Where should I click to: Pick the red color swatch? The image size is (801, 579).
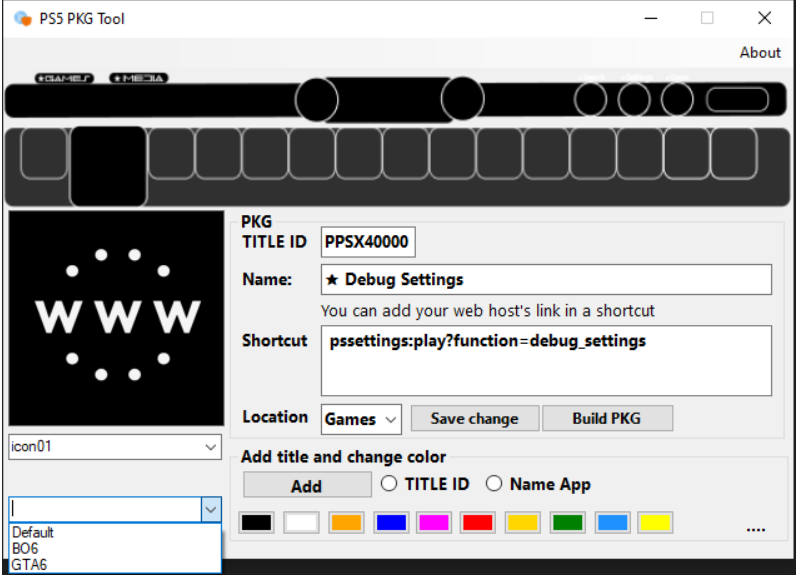pyautogui.click(x=478, y=522)
